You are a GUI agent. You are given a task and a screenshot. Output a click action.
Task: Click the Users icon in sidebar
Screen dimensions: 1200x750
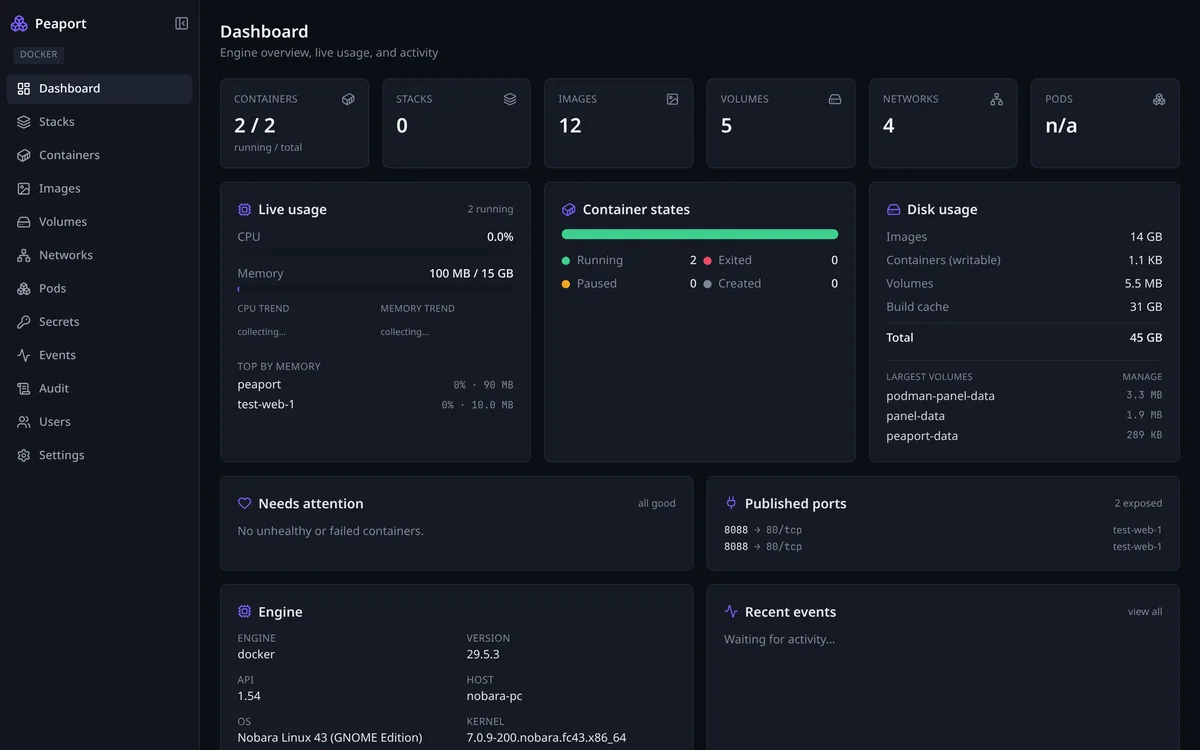(24, 422)
